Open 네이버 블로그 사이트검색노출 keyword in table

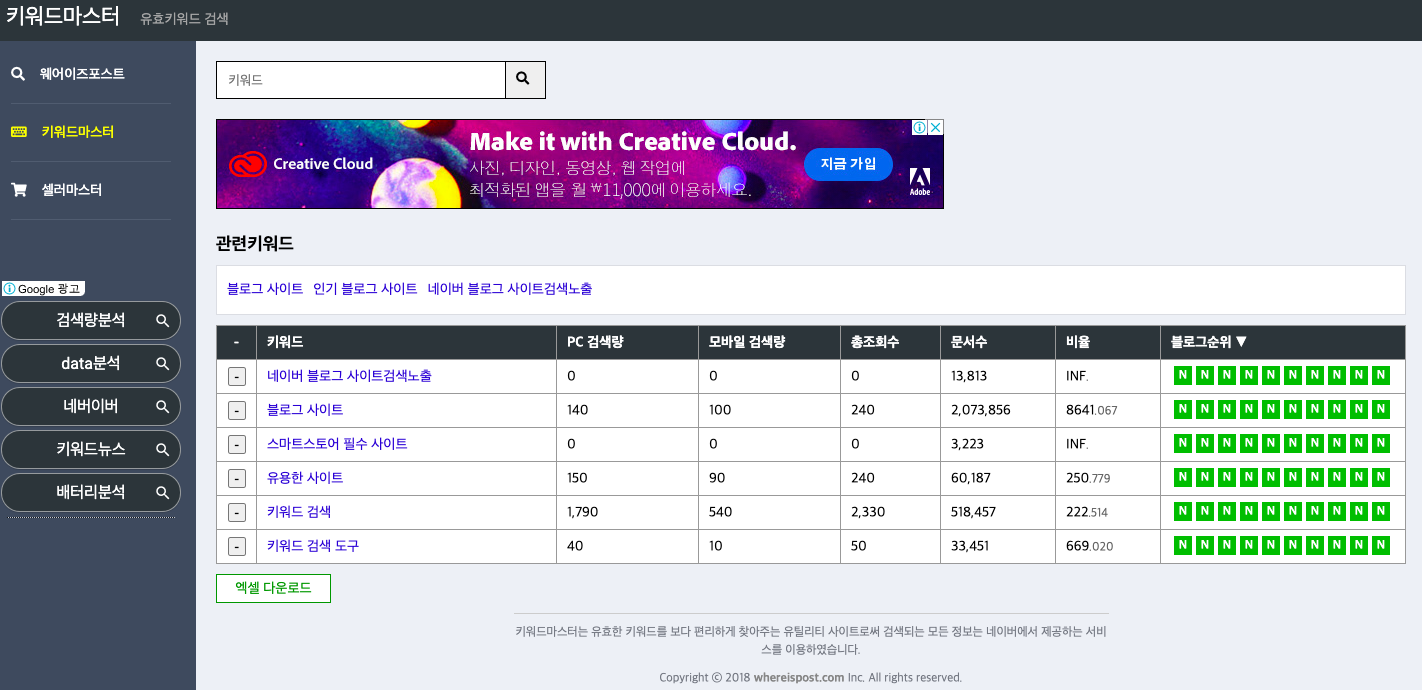pos(349,376)
